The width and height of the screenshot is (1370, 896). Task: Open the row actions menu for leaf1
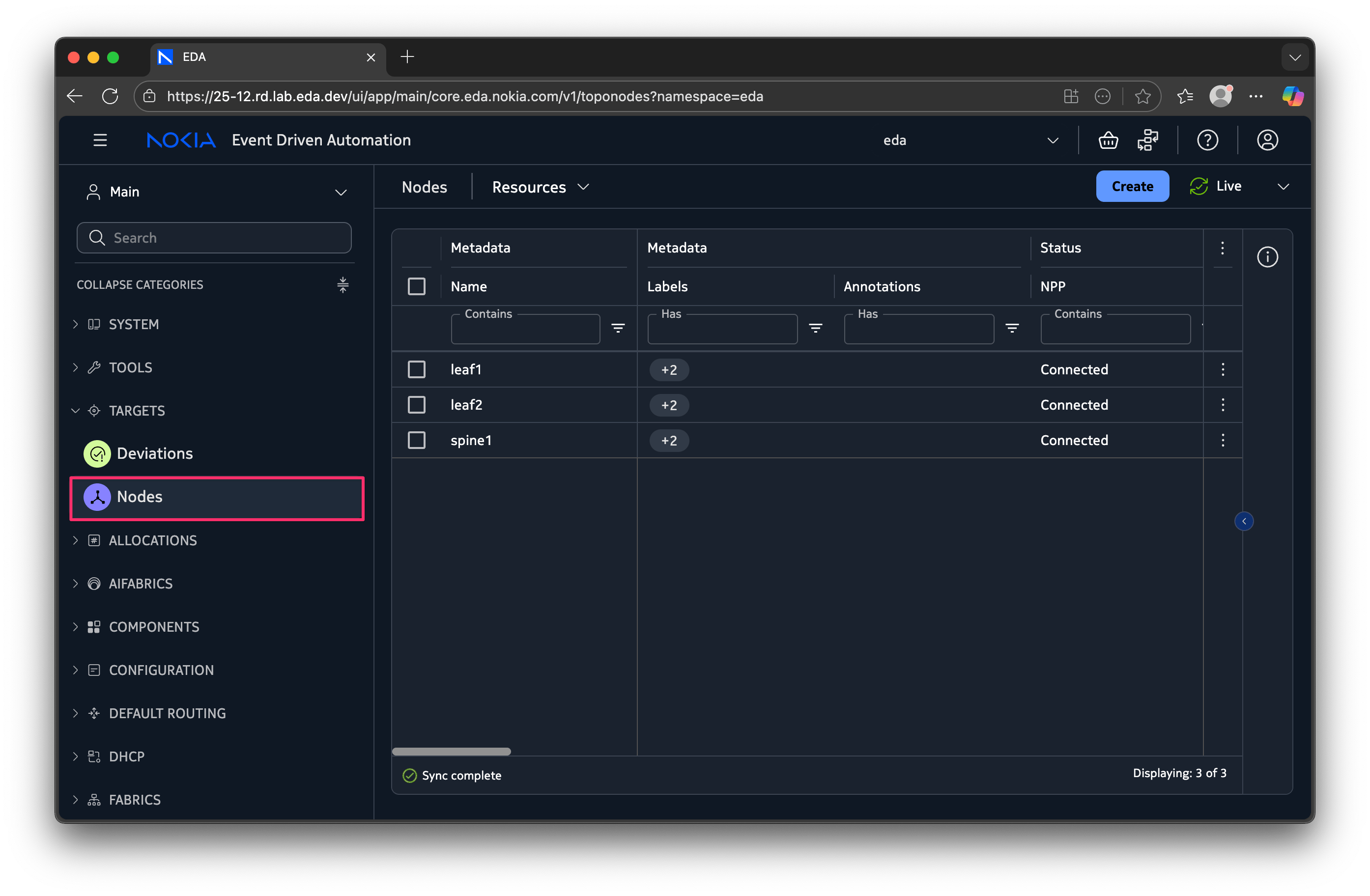(1223, 369)
